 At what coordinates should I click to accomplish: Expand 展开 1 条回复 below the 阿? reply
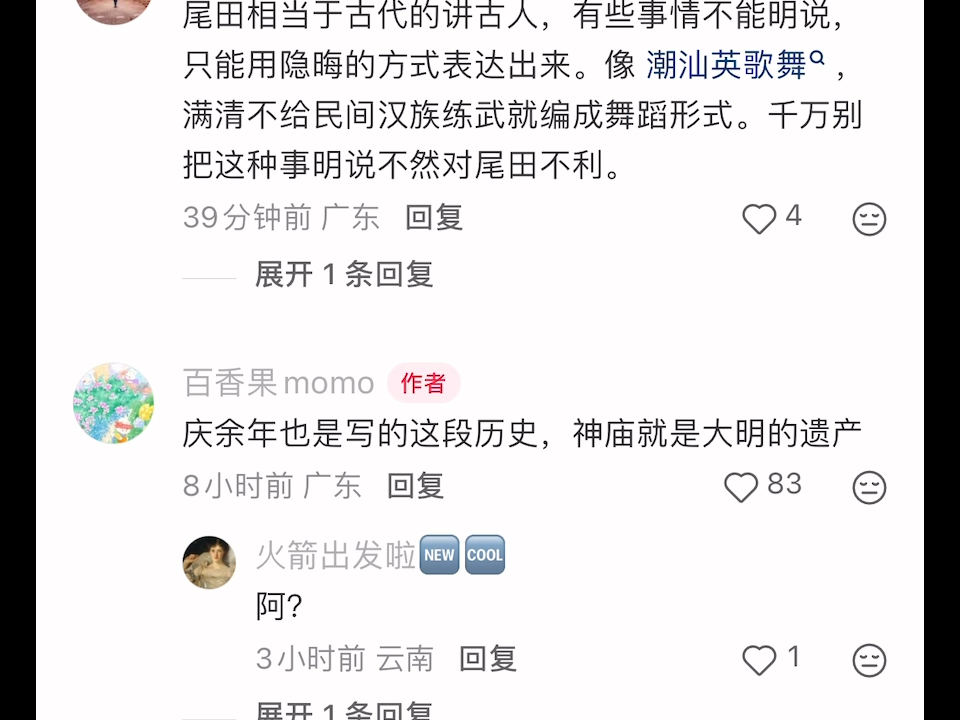click(344, 710)
